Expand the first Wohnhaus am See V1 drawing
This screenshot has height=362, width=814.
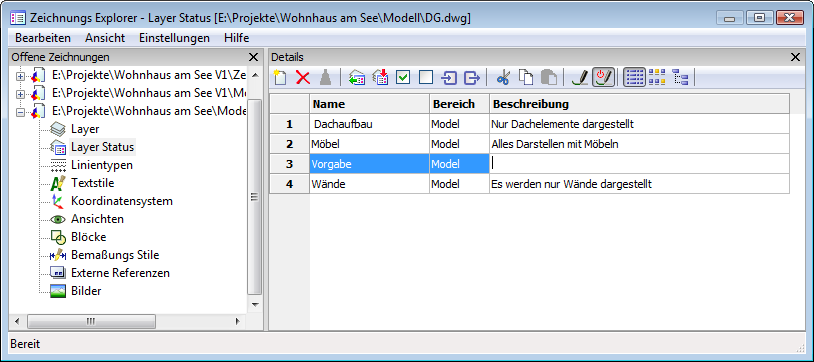(x=21, y=76)
